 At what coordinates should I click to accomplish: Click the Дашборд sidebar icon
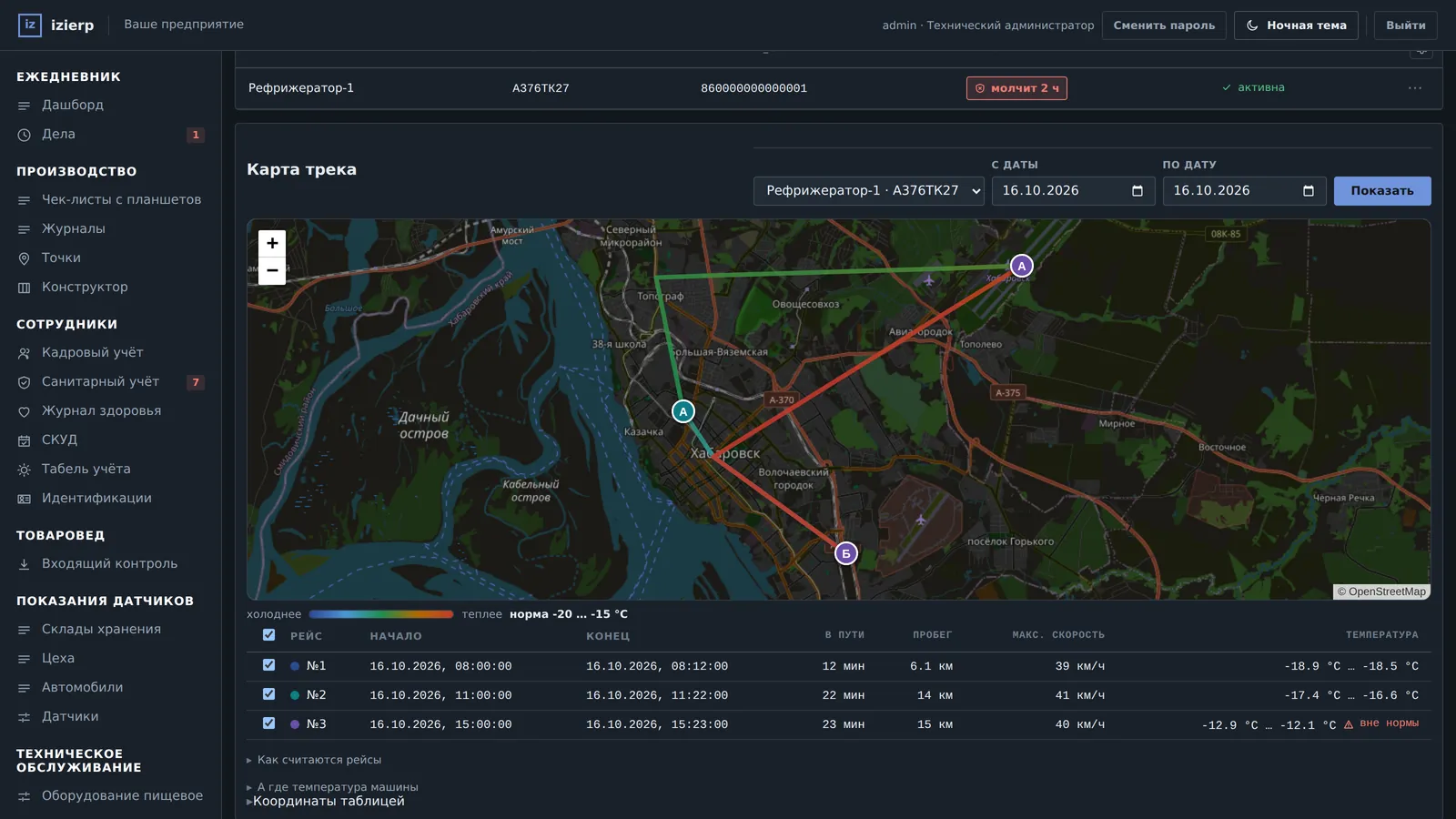[x=25, y=106]
